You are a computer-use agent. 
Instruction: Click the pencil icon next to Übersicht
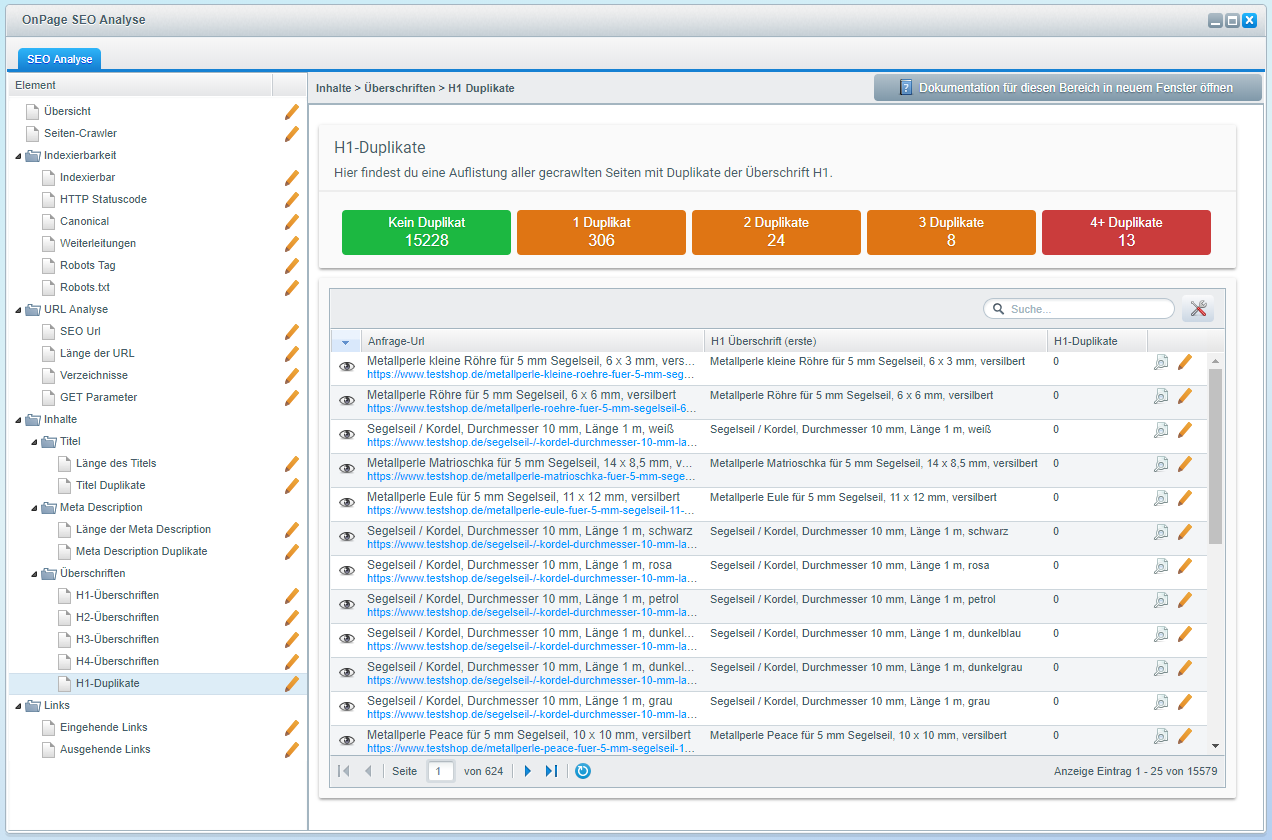pyautogui.click(x=292, y=111)
